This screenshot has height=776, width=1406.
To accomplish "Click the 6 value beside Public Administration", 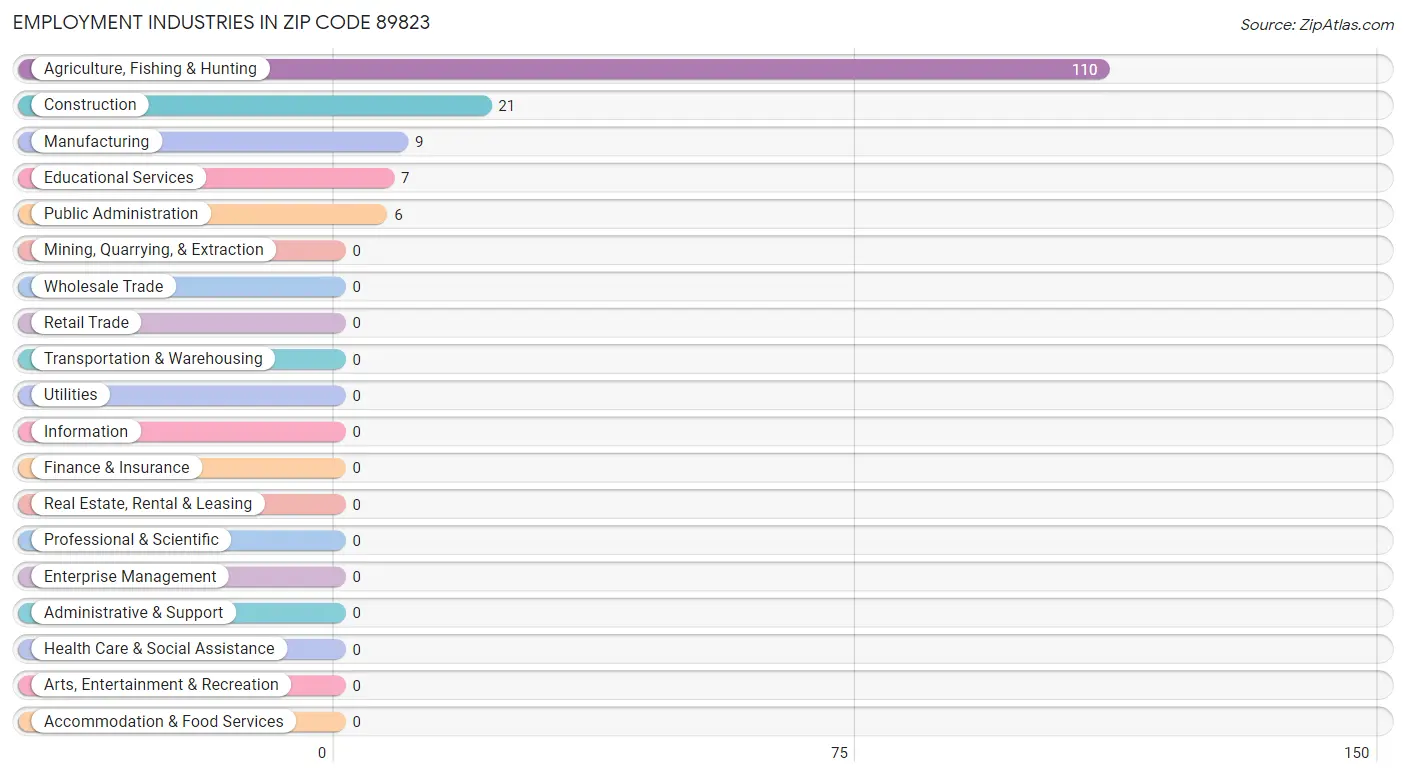I will point(398,215).
